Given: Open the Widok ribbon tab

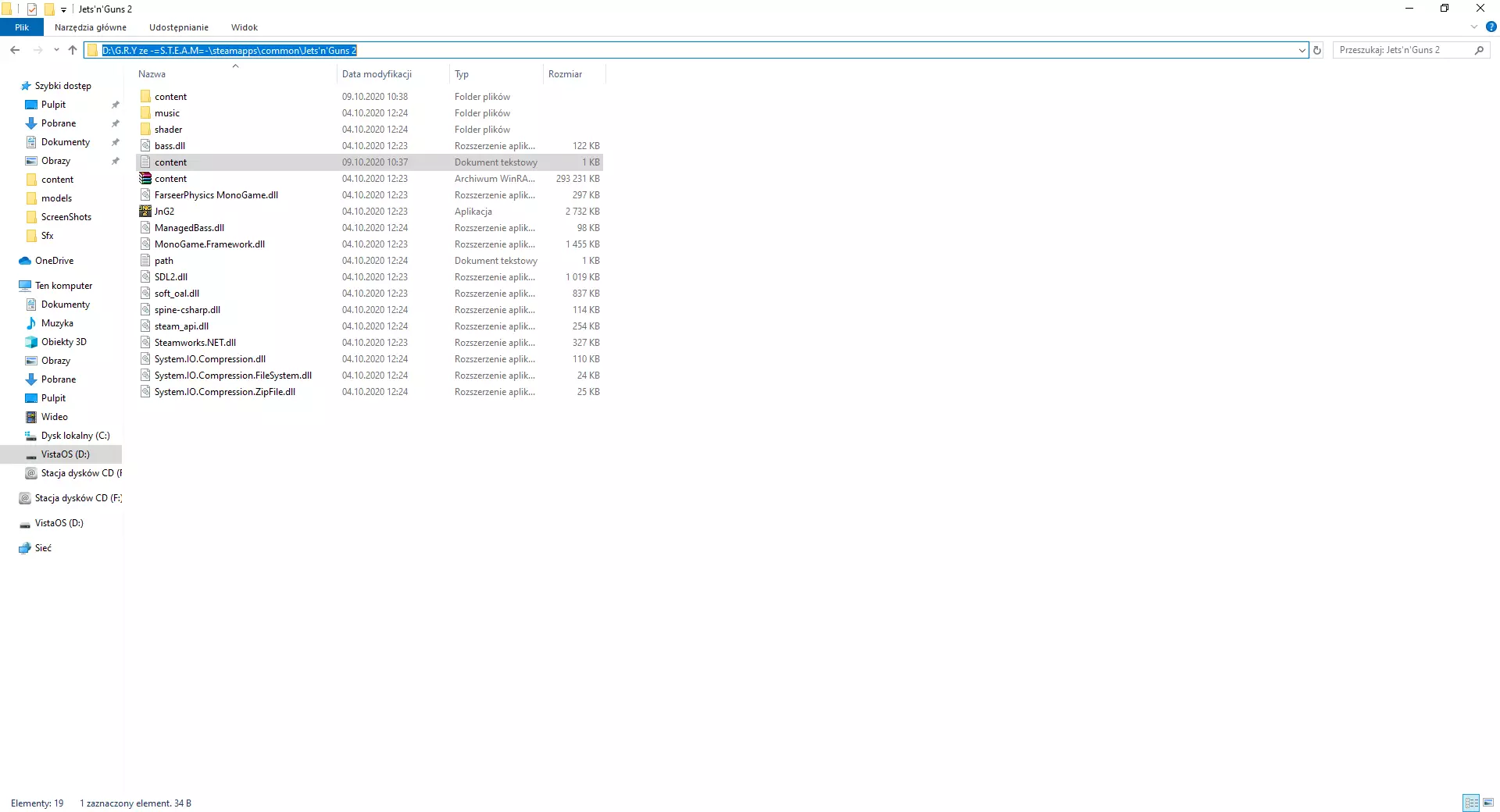Looking at the screenshot, I should point(245,27).
